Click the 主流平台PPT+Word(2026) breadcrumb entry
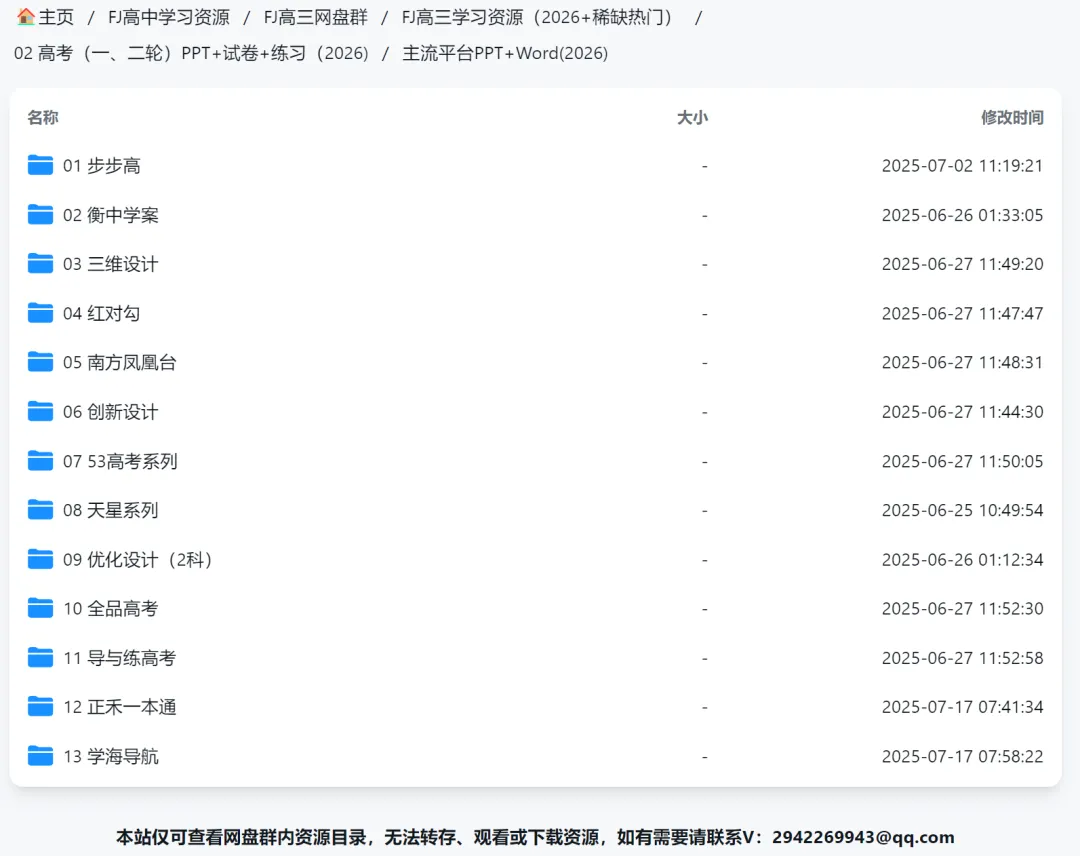The image size is (1080, 856). (x=504, y=53)
